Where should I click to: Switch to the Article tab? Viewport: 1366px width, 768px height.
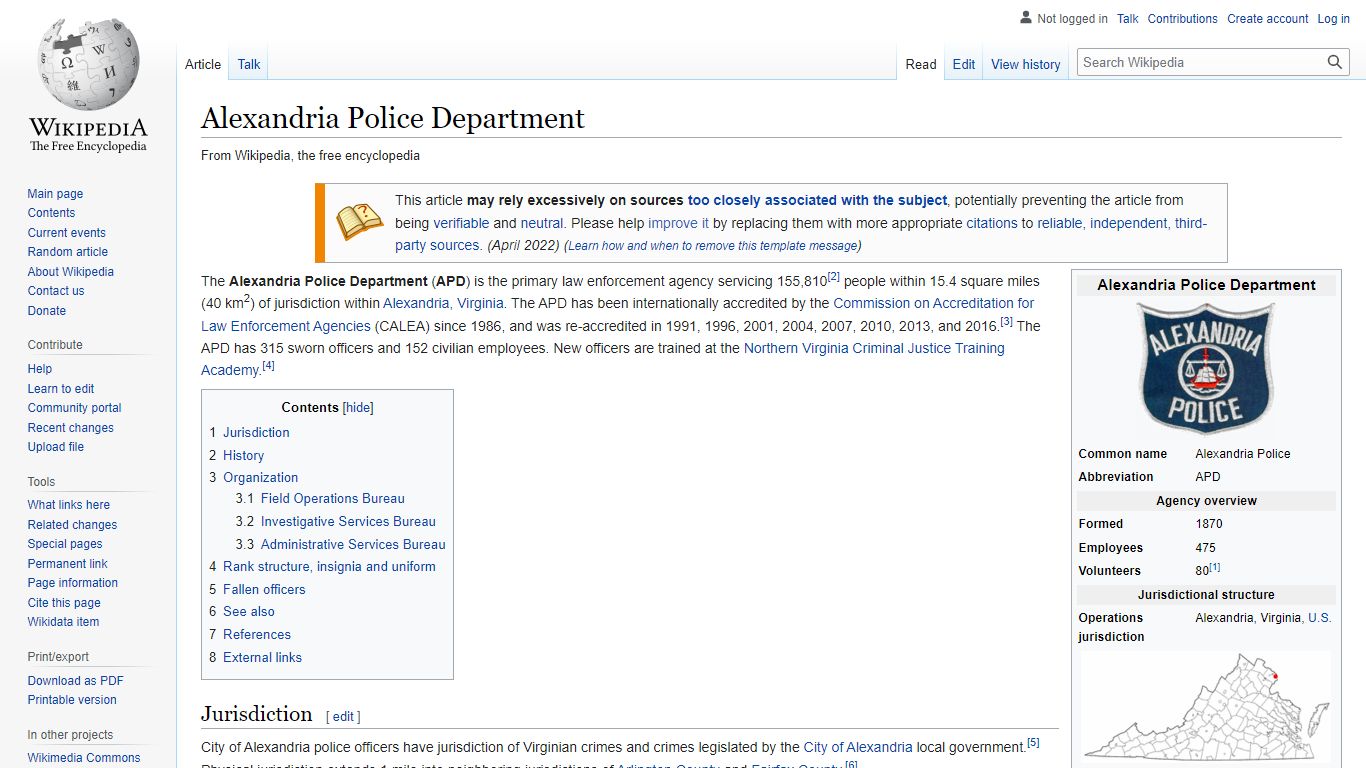coord(203,64)
